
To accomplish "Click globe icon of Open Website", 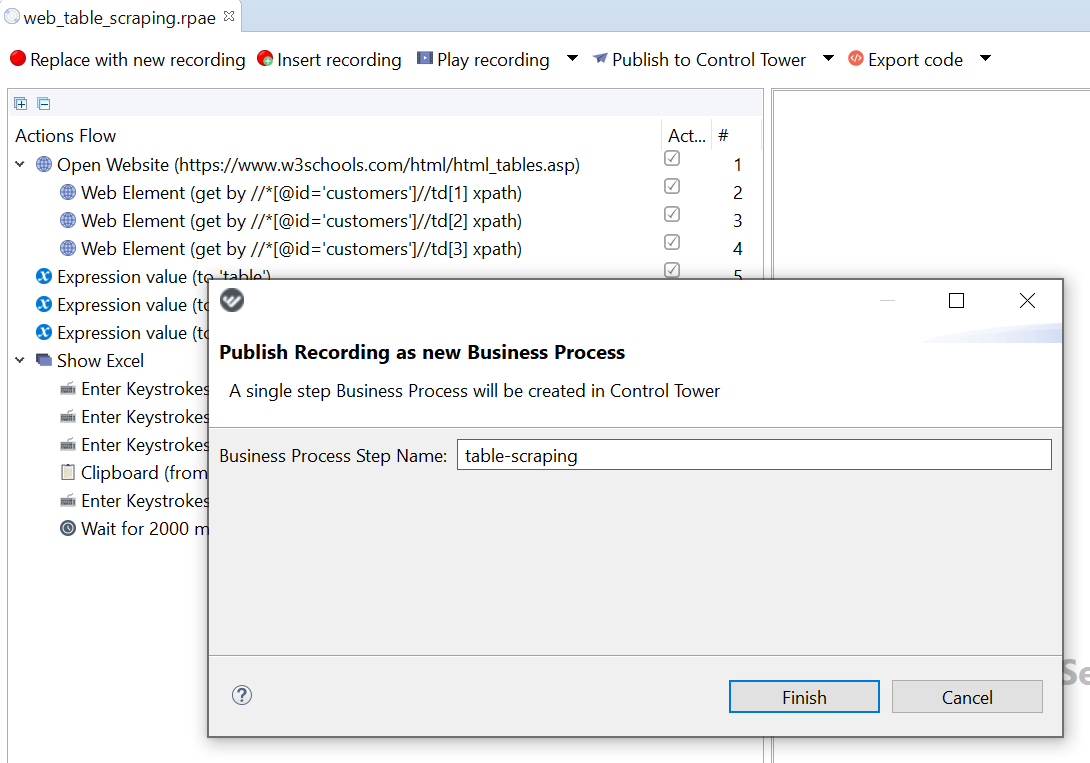I will tap(44, 165).
